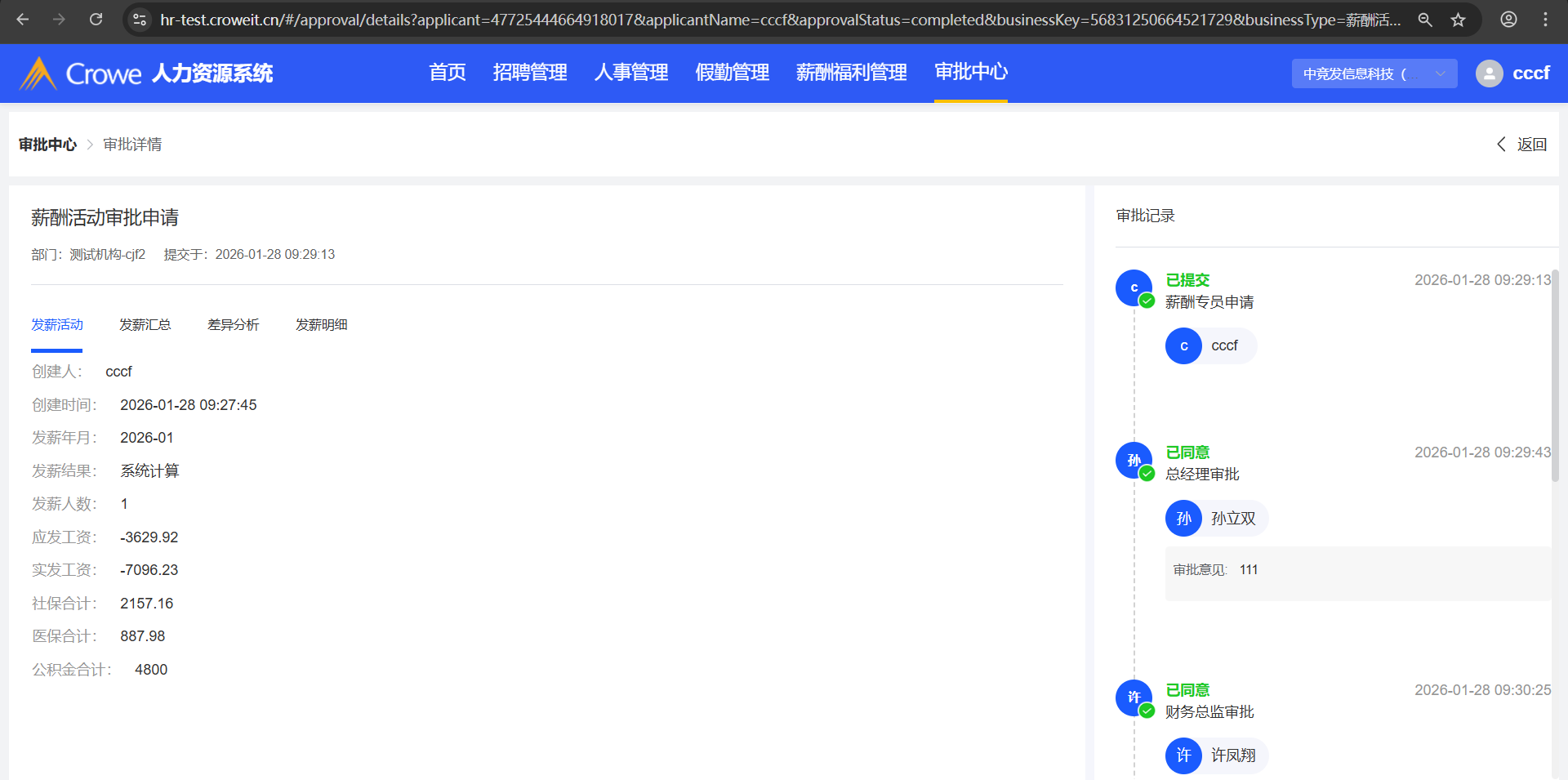Reload the page with refresh icon
The width and height of the screenshot is (1568, 780).
[96, 20]
